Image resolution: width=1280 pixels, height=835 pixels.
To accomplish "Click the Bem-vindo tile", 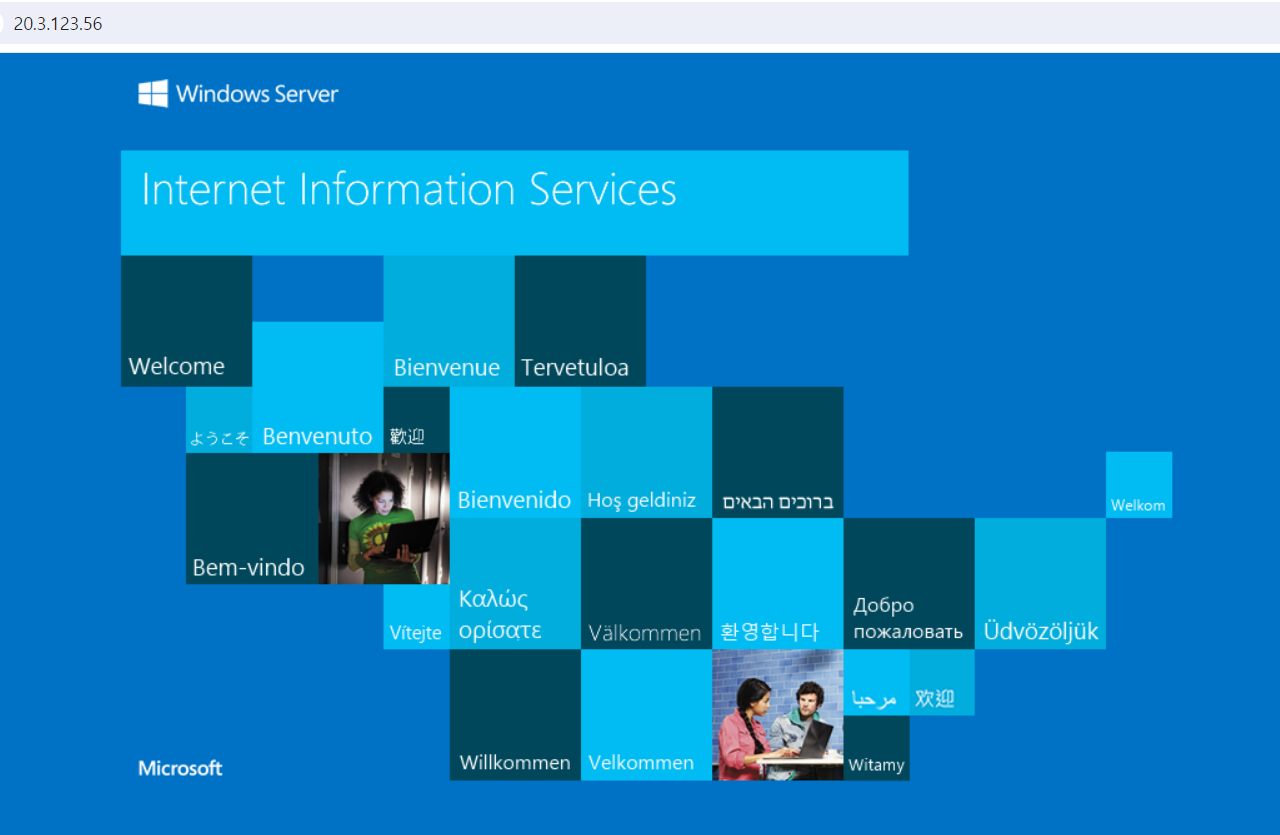I will 252,518.
